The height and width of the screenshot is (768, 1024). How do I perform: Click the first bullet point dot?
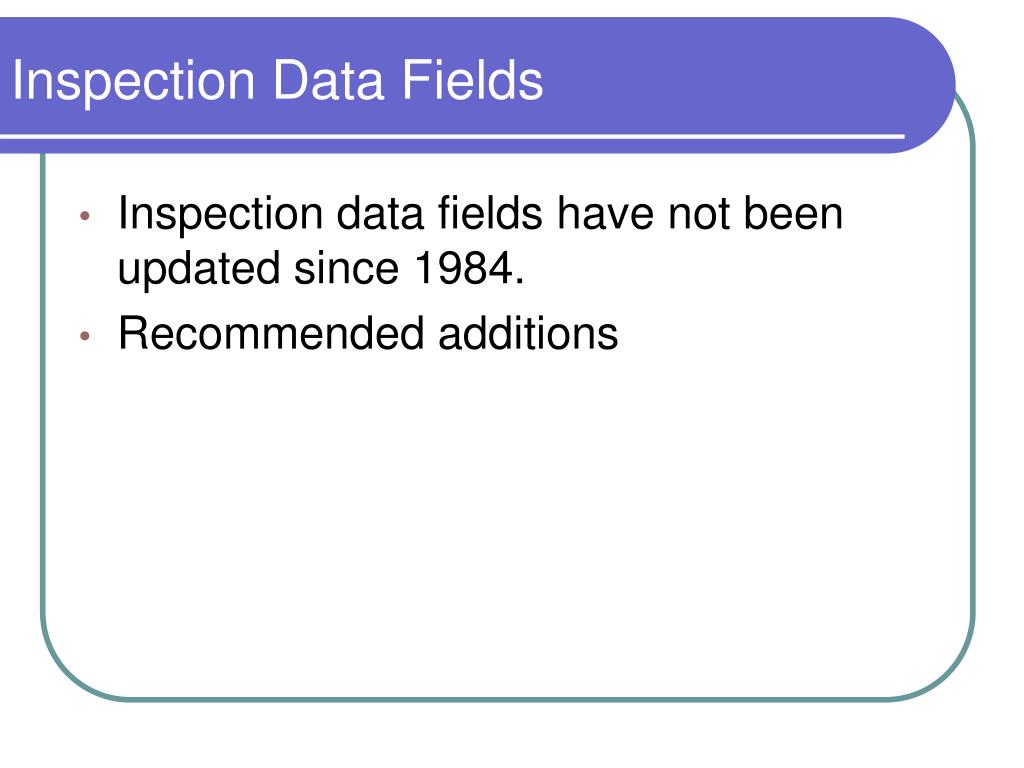(x=84, y=216)
